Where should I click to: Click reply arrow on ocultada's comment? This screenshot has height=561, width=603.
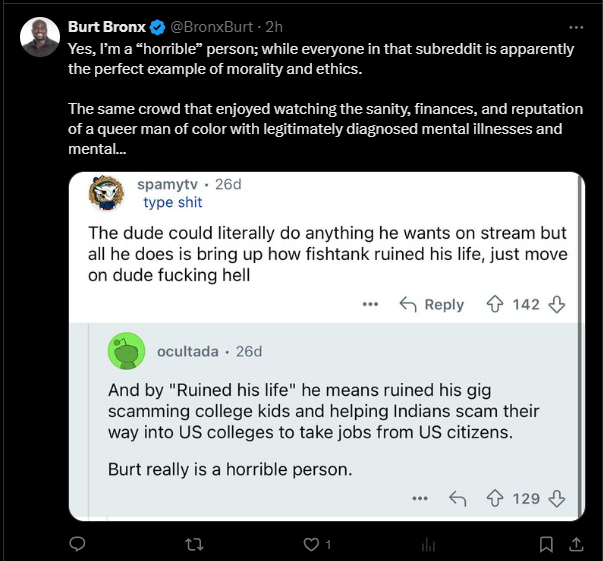point(458,499)
